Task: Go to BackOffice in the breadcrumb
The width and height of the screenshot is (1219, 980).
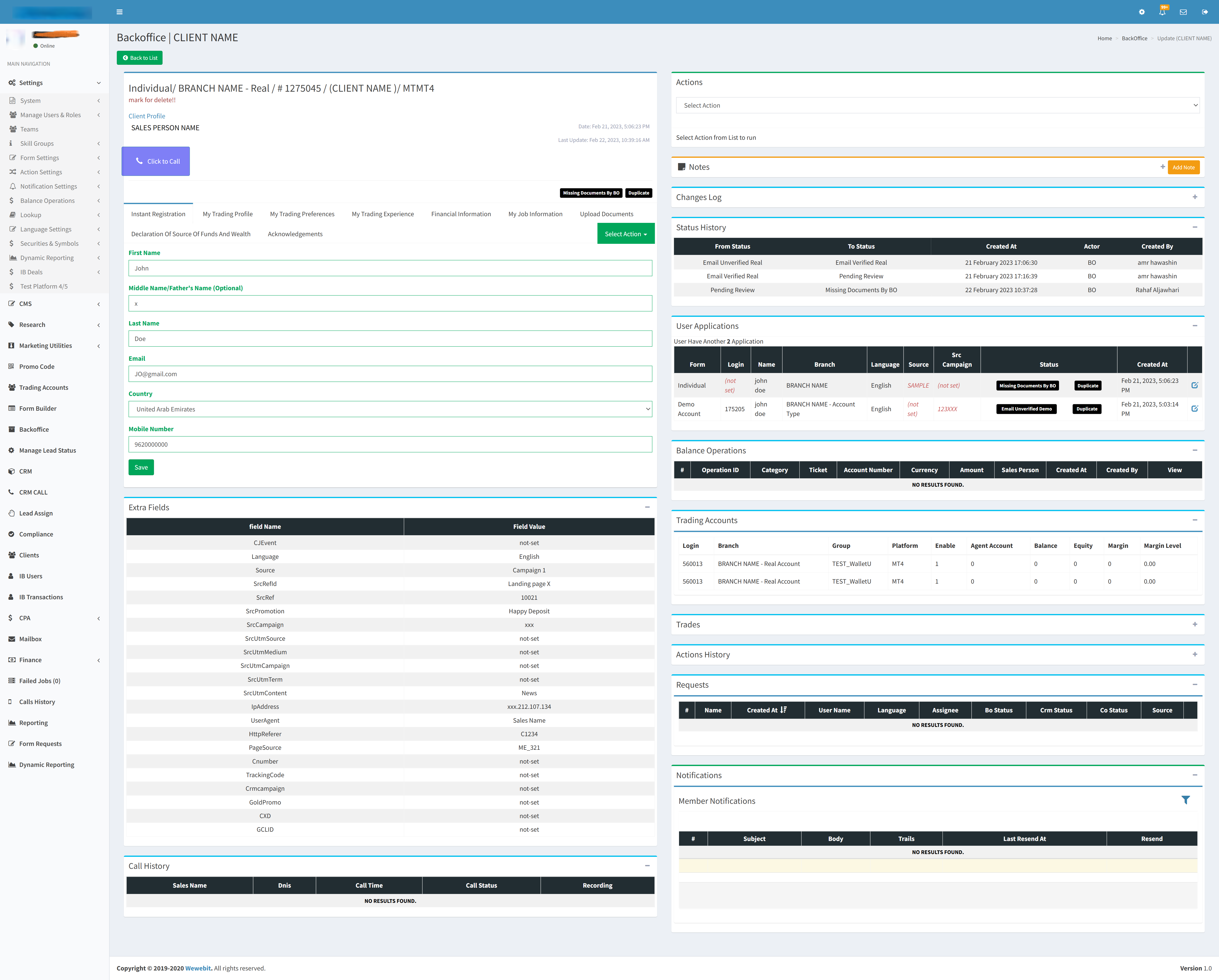Action: coord(1134,39)
